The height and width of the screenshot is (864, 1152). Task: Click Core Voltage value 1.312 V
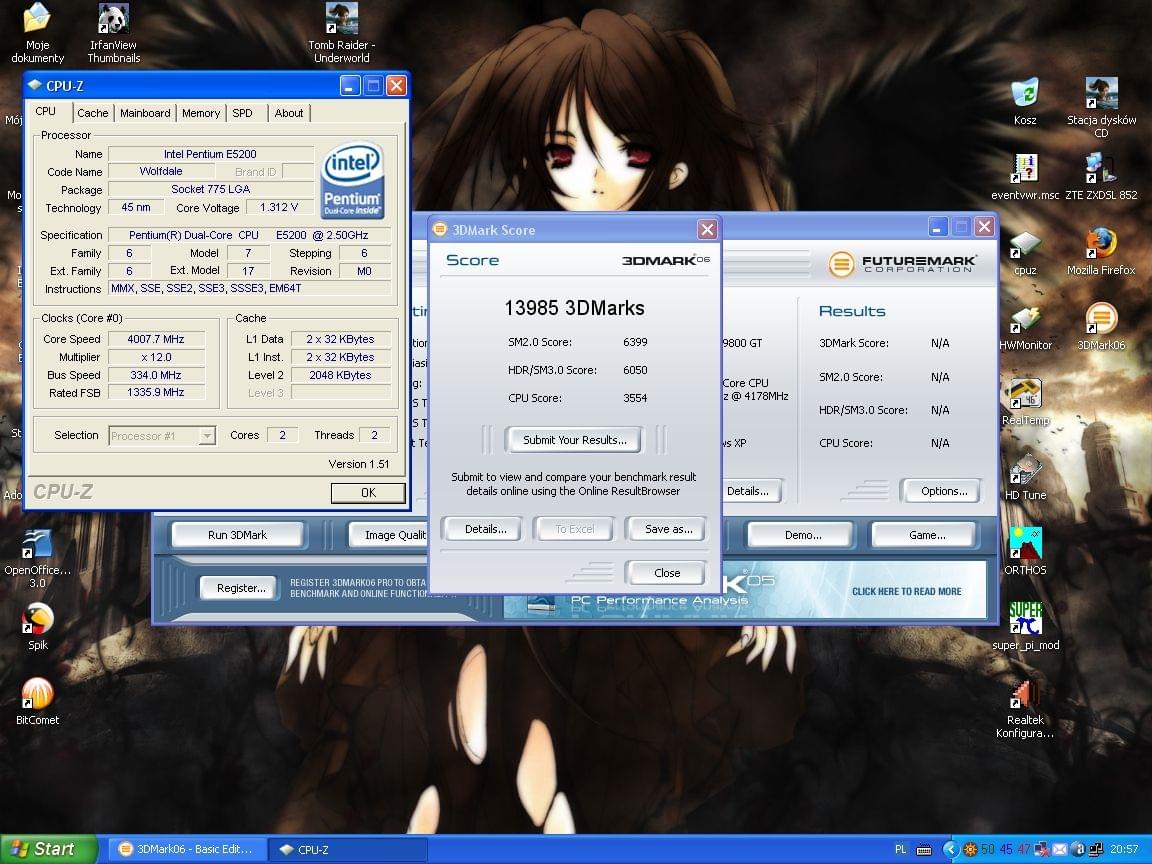[279, 208]
